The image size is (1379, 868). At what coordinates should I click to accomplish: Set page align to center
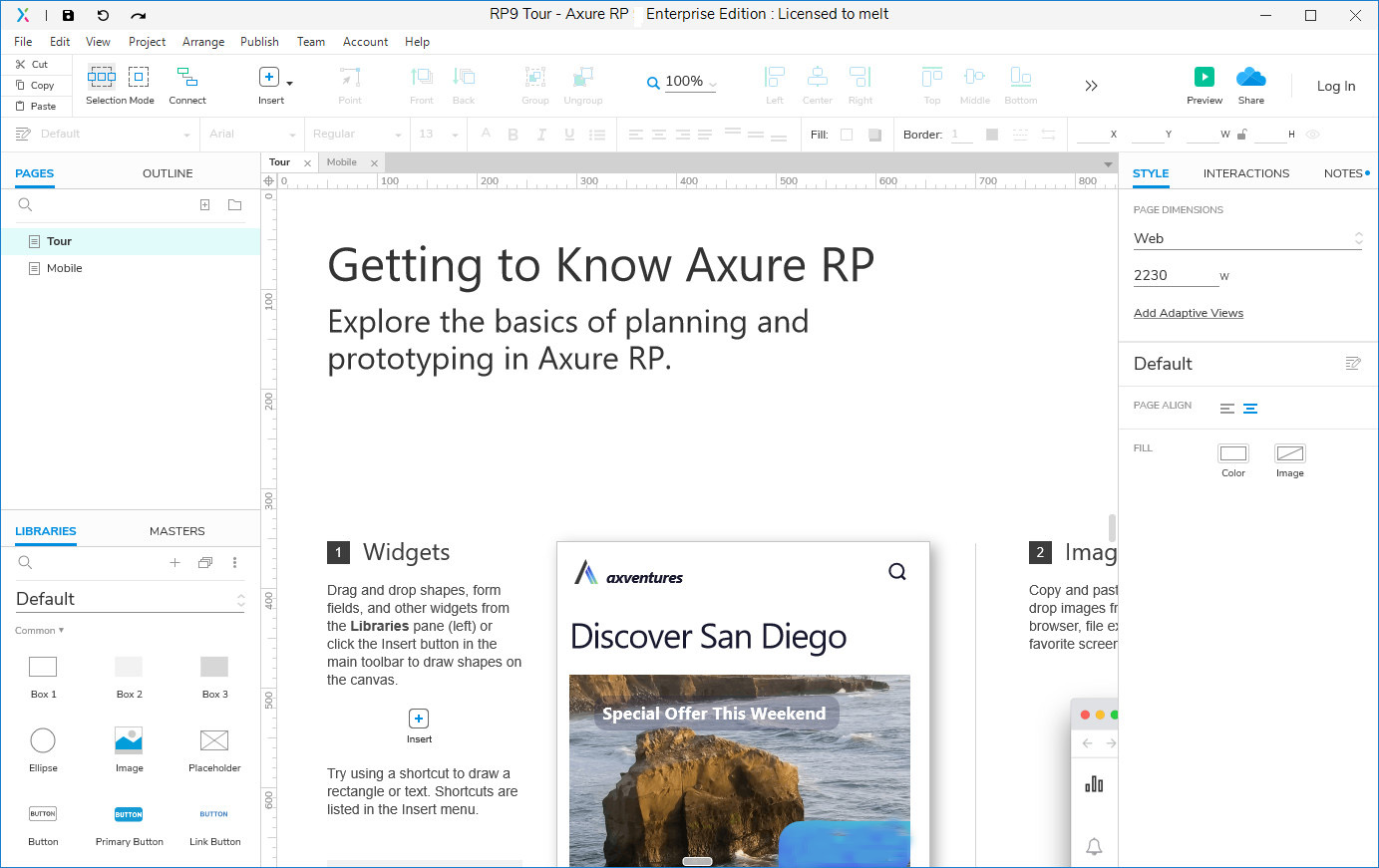(1250, 409)
